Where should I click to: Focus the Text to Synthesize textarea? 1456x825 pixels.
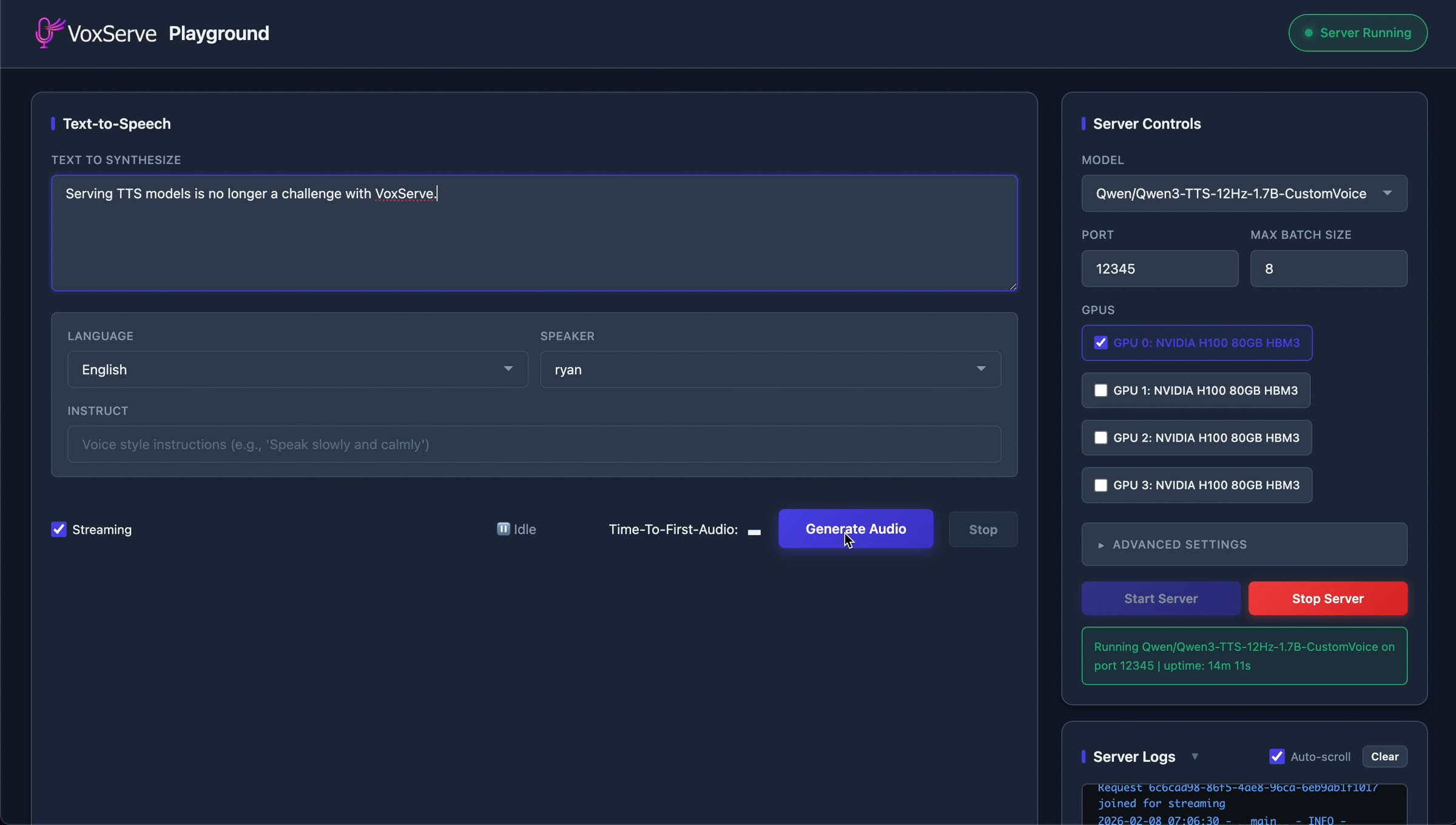click(534, 233)
